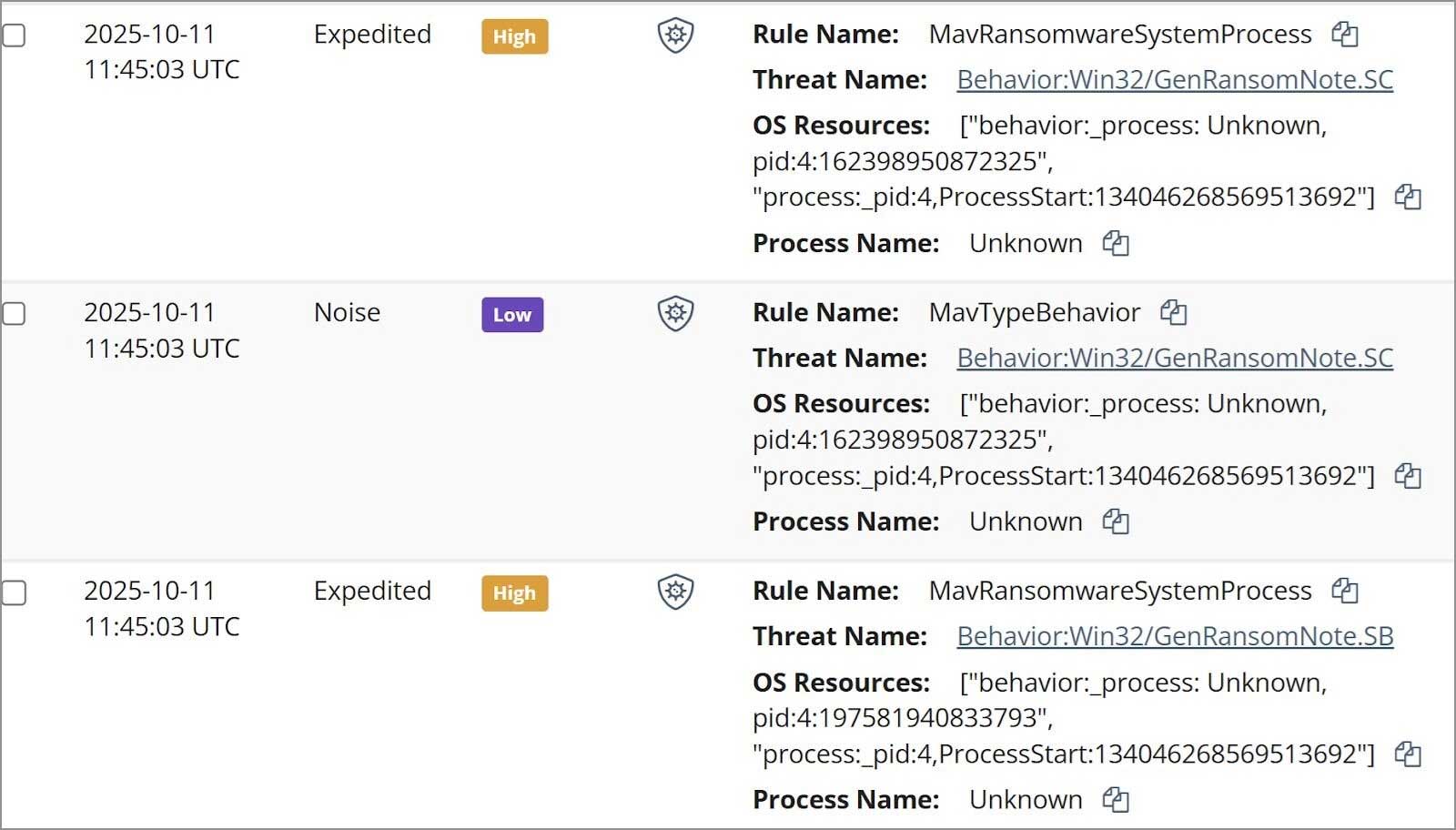Click the High severity badge on the first alert

[x=514, y=37]
